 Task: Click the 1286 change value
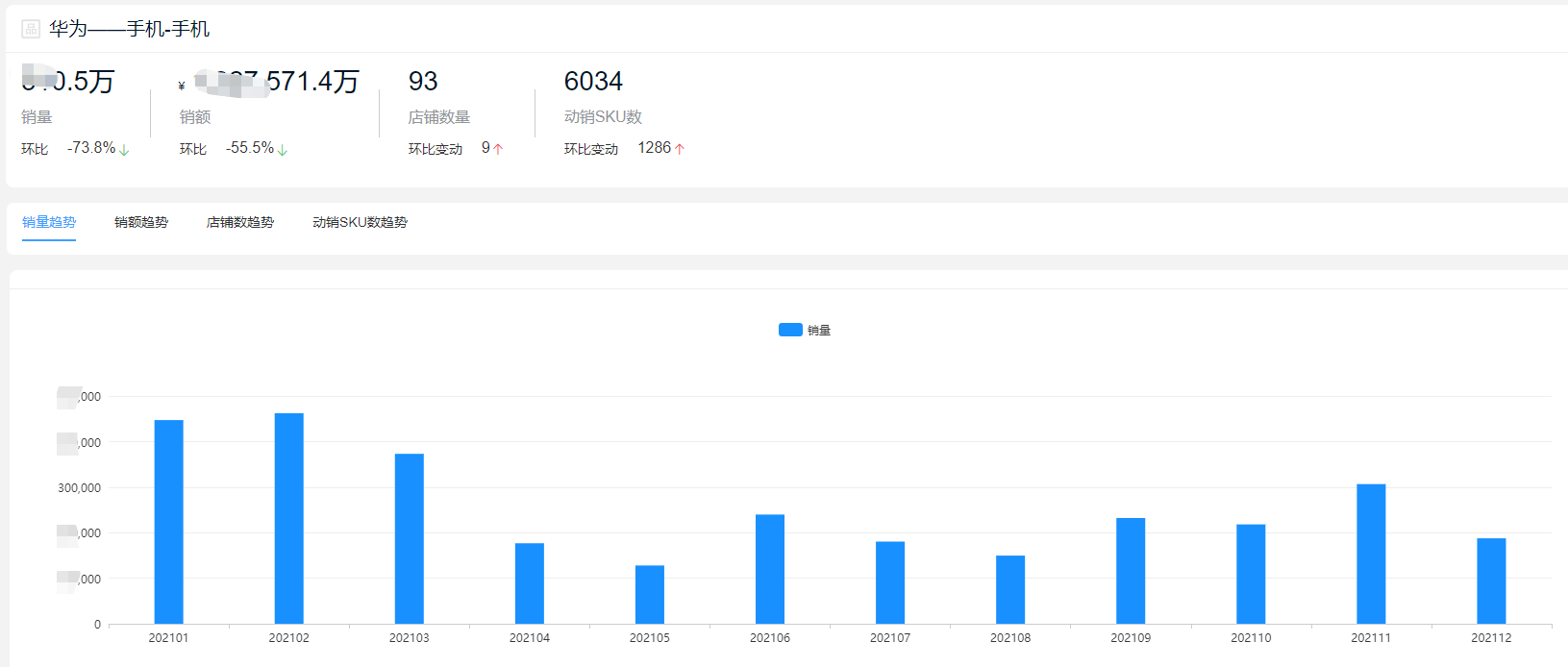coord(655,148)
